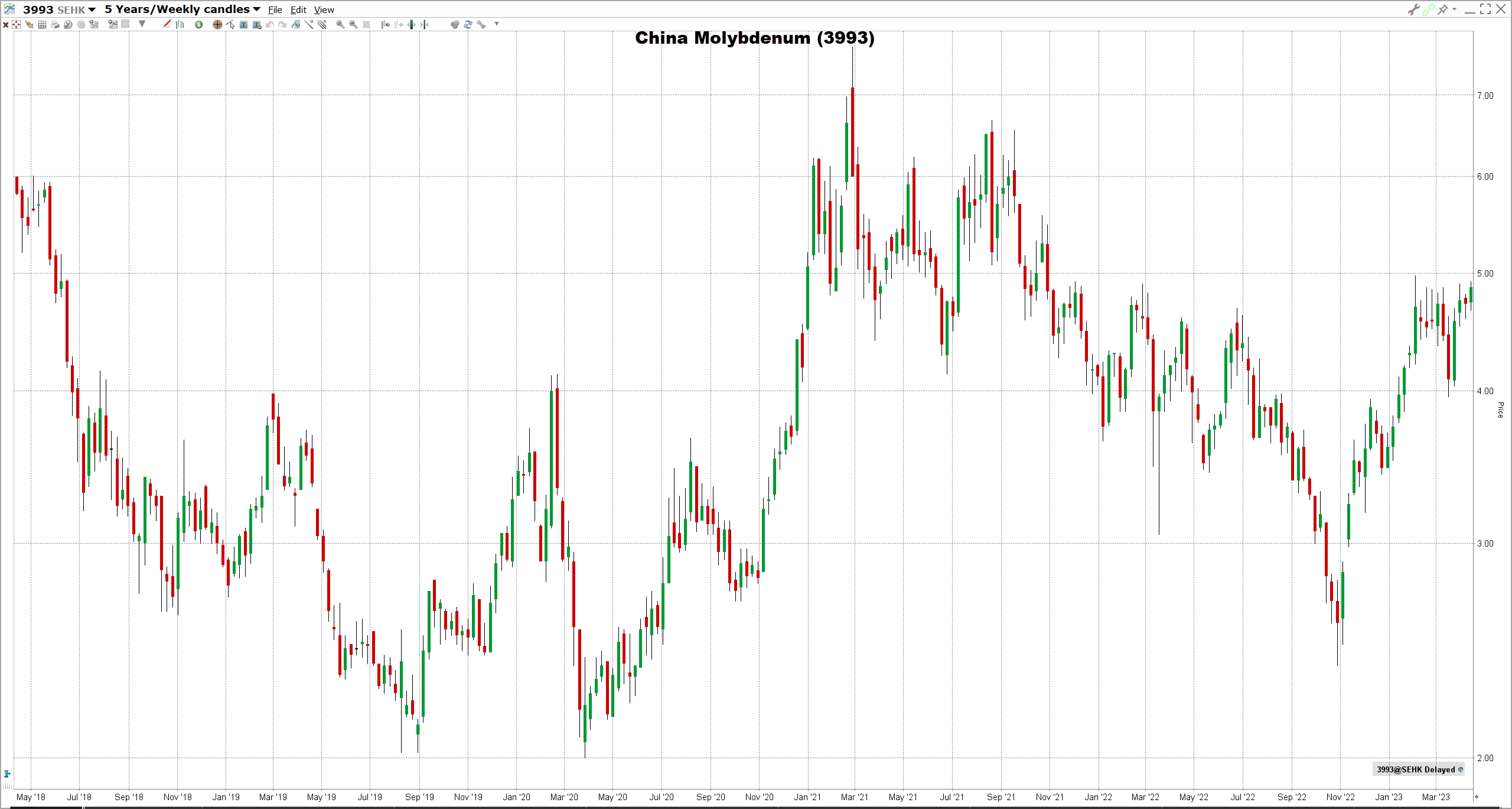Screen dimensions: 1512x809
Task: Toggle the pushpin icon in the title bar
Action: coord(1442,9)
